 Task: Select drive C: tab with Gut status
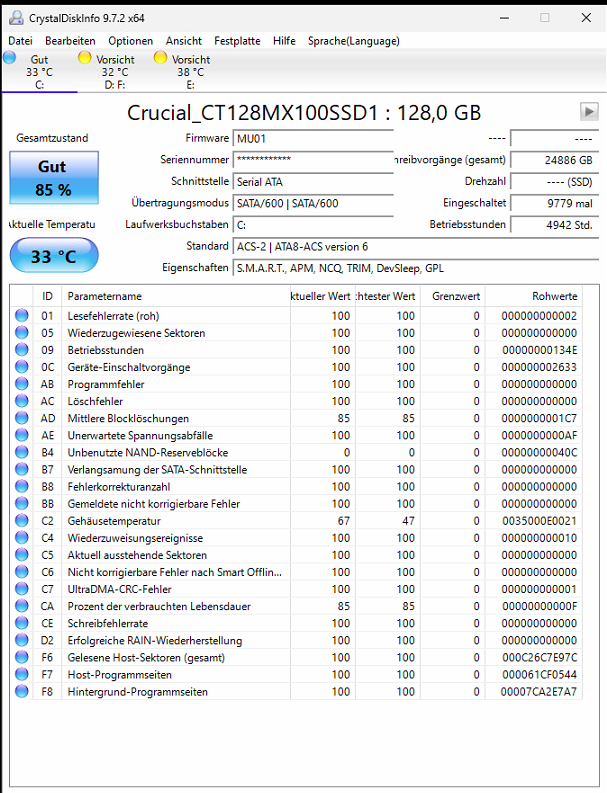click(x=39, y=72)
